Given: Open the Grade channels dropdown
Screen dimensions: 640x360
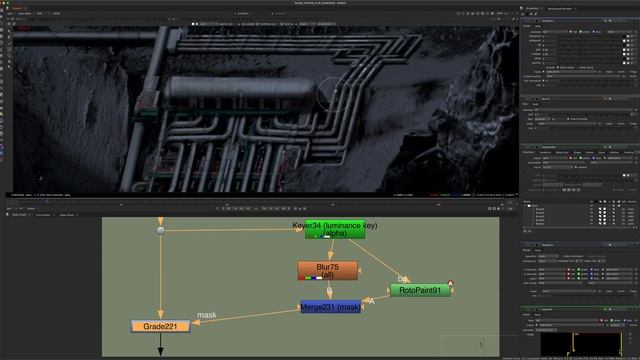Looking at the screenshot, I should click(x=555, y=32).
